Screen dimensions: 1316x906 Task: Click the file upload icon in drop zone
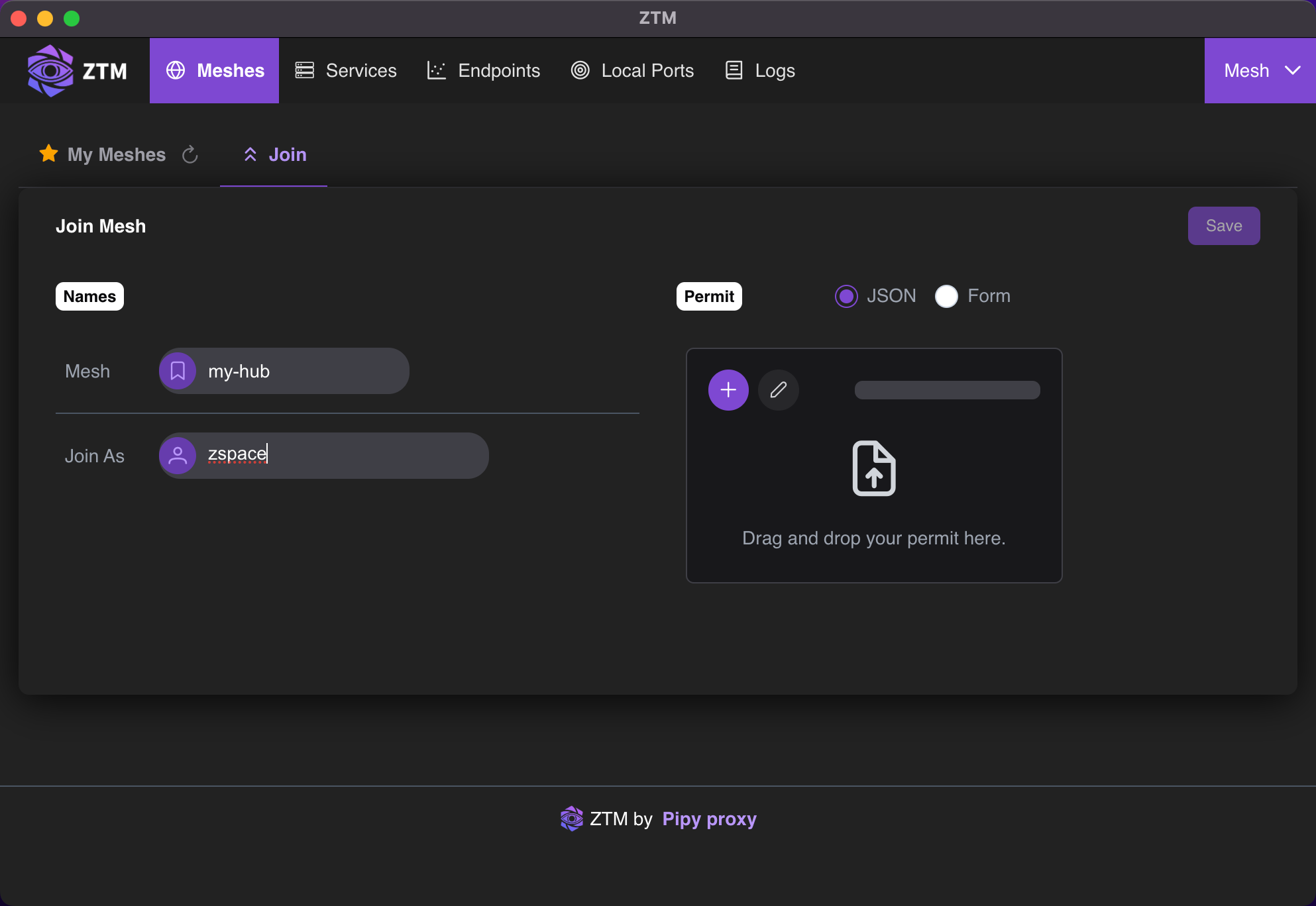point(873,468)
